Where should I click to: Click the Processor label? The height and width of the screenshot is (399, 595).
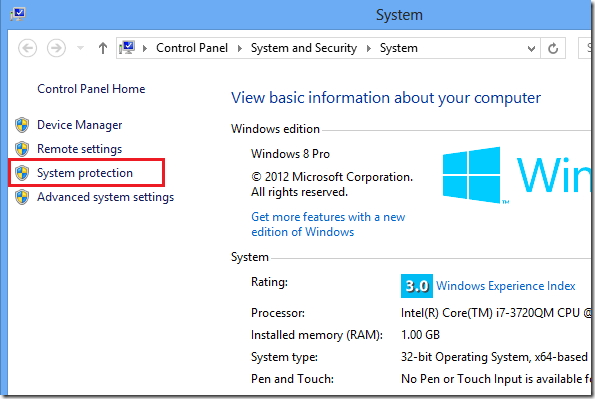click(x=278, y=313)
